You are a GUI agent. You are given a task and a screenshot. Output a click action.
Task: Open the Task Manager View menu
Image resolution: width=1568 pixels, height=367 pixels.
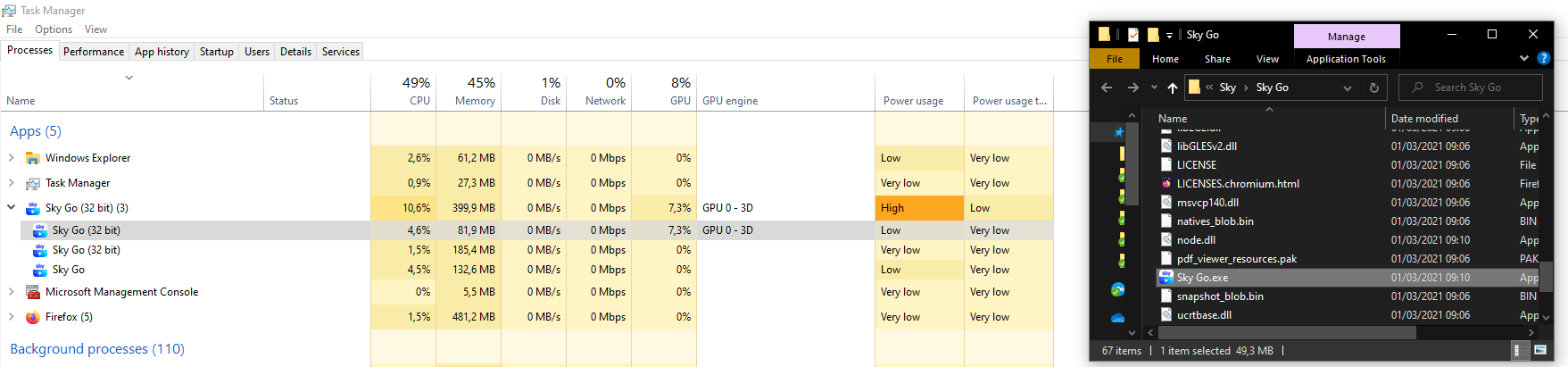[x=95, y=29]
